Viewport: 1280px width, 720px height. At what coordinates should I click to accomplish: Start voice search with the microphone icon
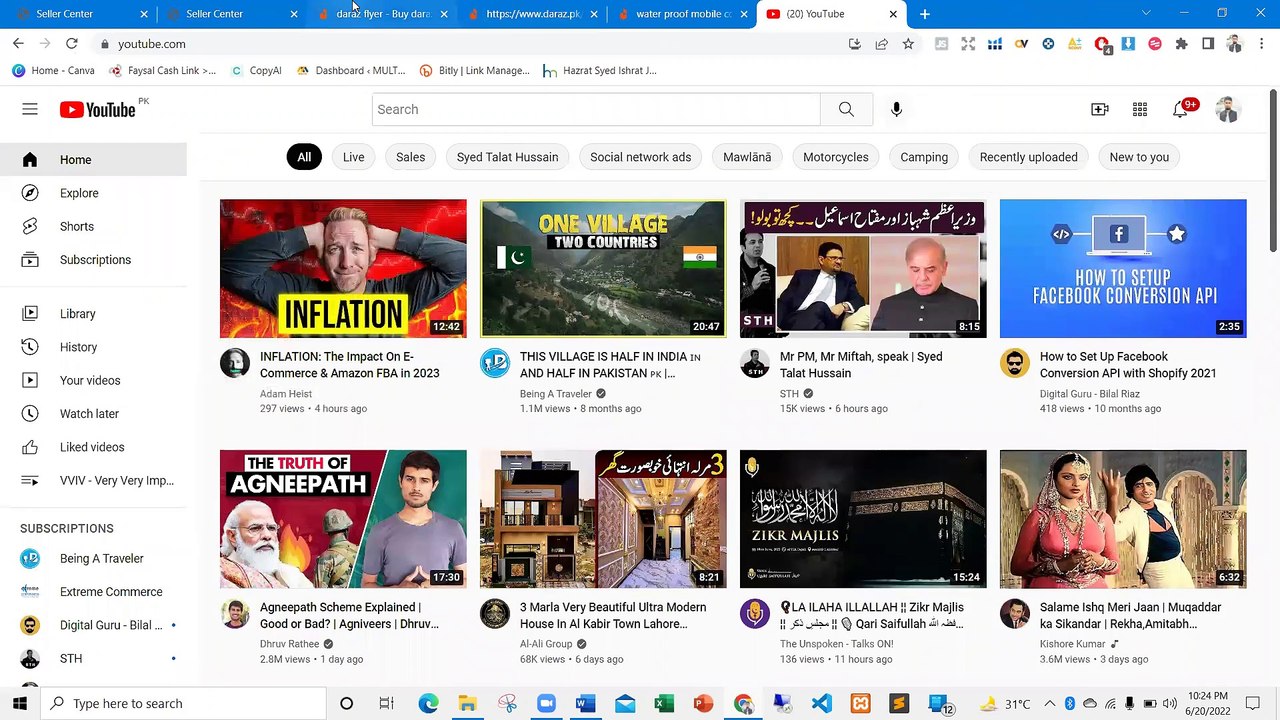(896, 109)
